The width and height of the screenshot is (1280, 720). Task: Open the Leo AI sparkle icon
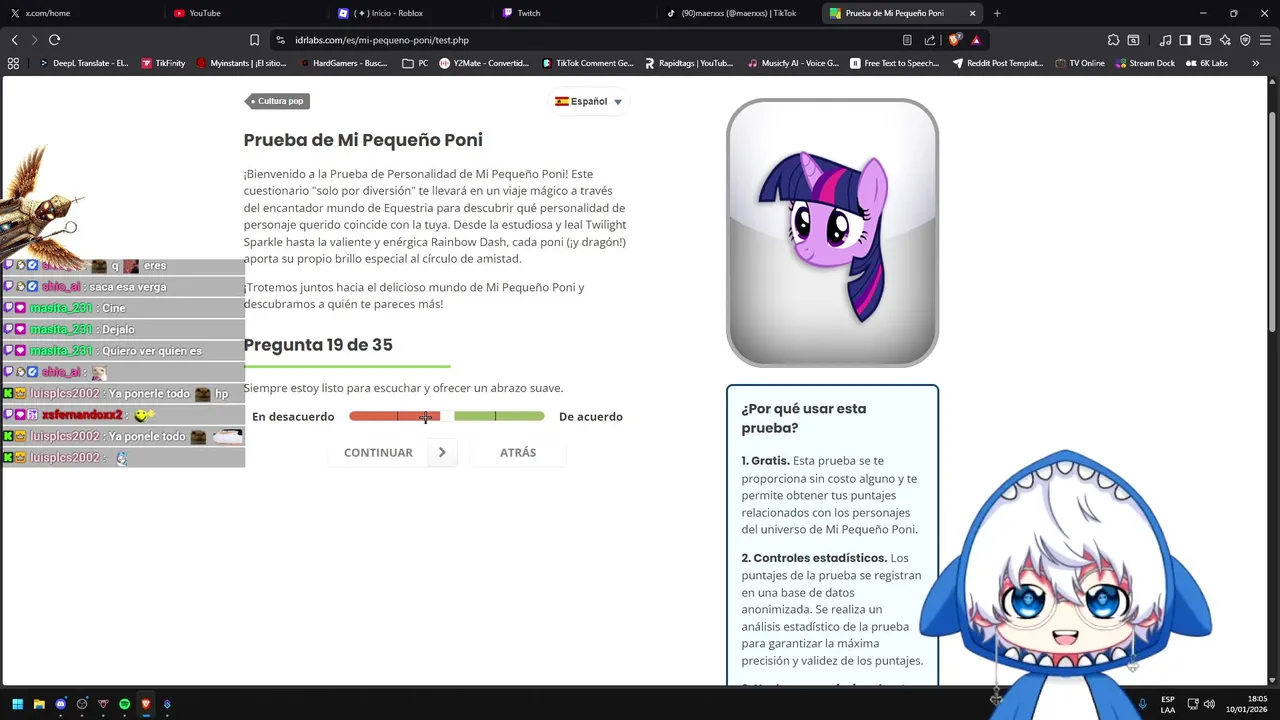[1225, 40]
